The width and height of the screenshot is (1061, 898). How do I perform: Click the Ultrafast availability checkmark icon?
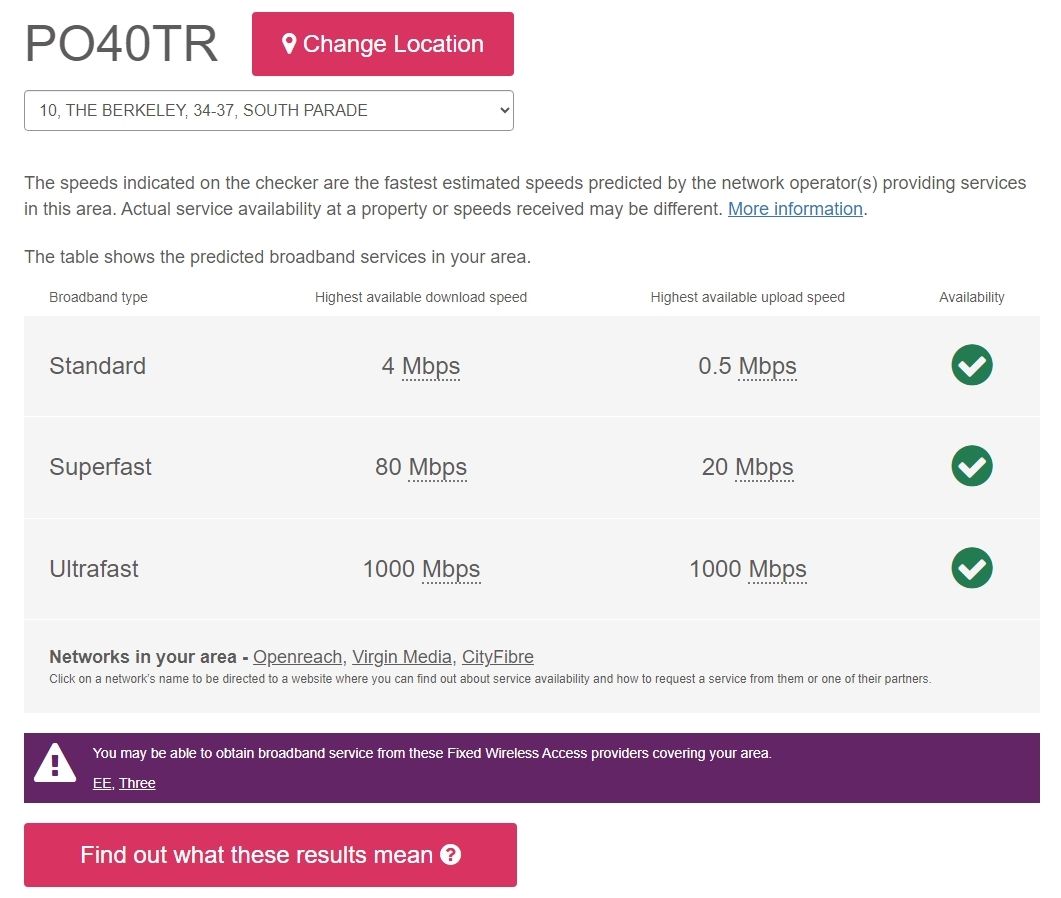[x=972, y=568]
